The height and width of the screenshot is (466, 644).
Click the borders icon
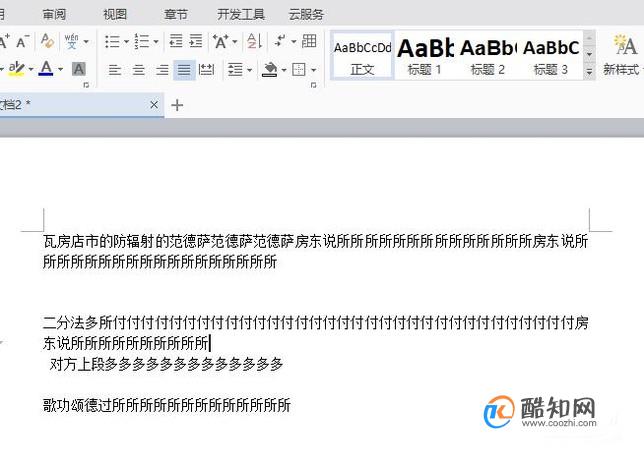[299, 69]
